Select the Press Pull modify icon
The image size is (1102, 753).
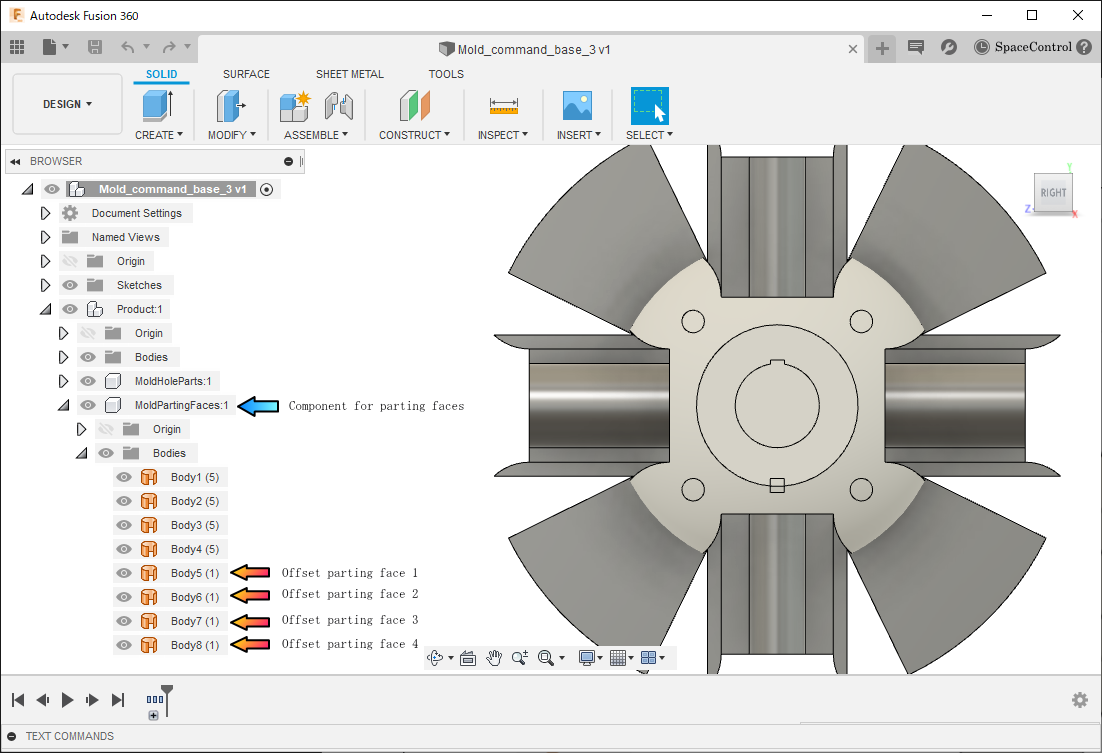[x=231, y=106]
